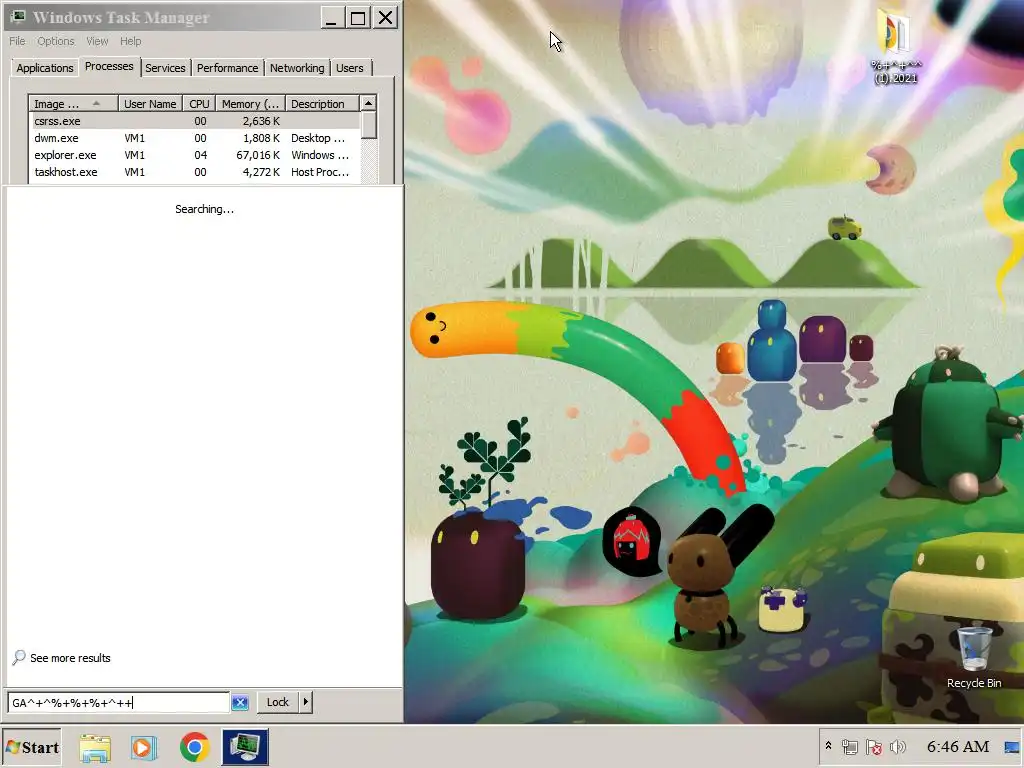
Task: Switch to the Performance tab
Action: (x=227, y=68)
